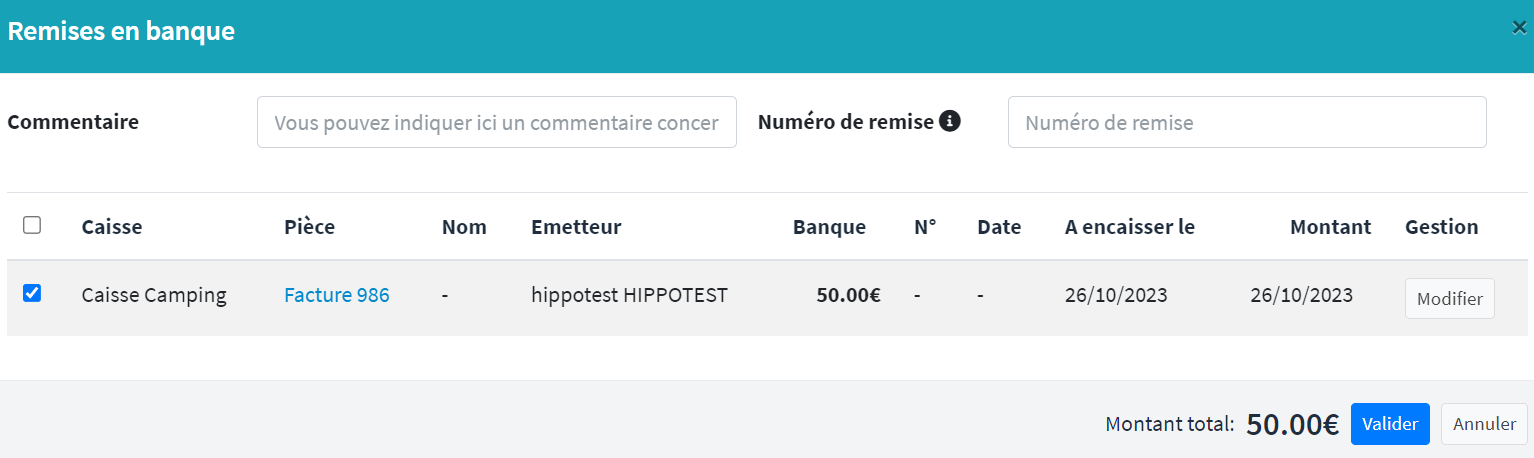Click the Pièce column header
This screenshot has height=458, width=1534.
(x=310, y=227)
